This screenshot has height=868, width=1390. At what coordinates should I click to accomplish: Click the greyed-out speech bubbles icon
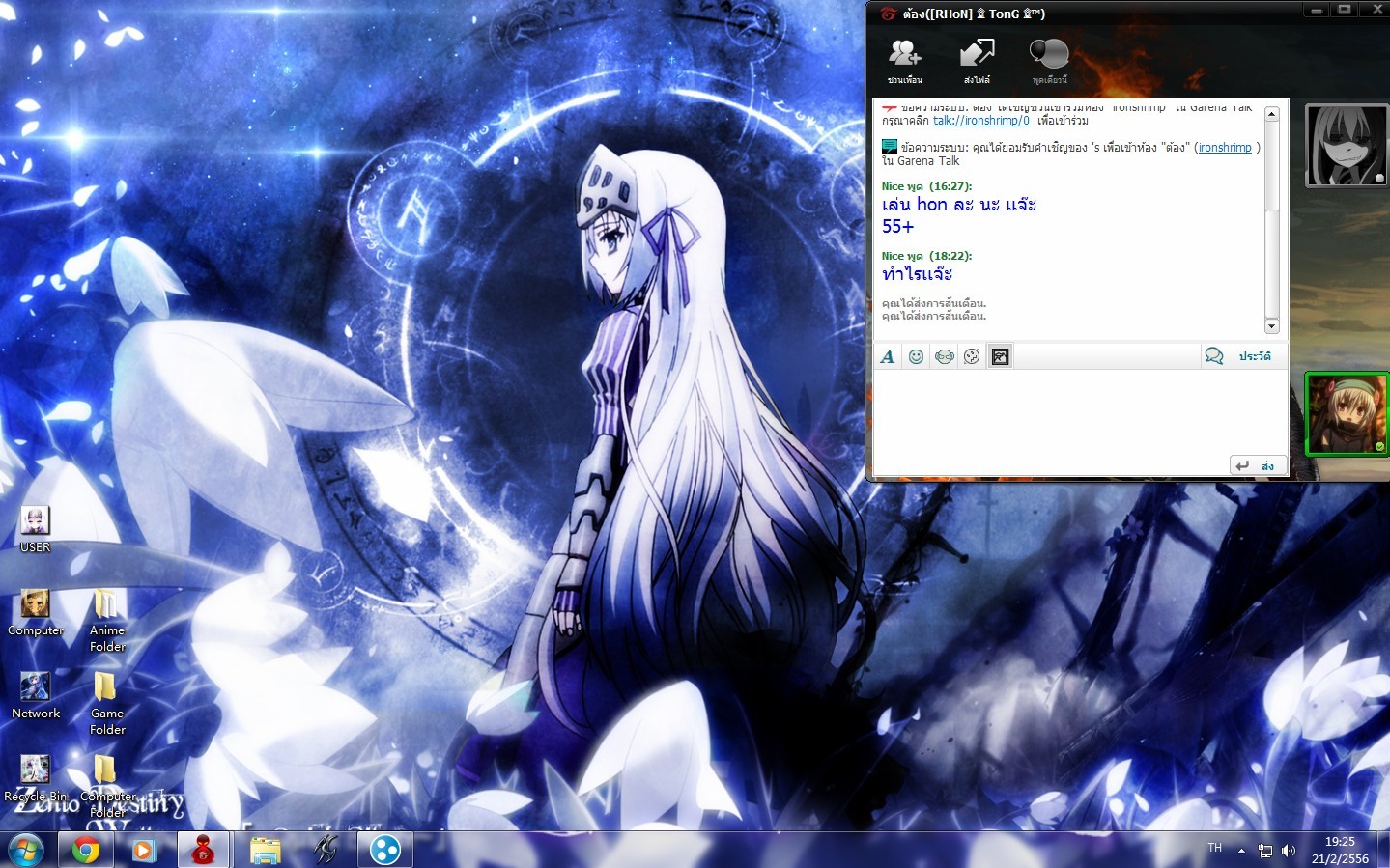click(1049, 53)
